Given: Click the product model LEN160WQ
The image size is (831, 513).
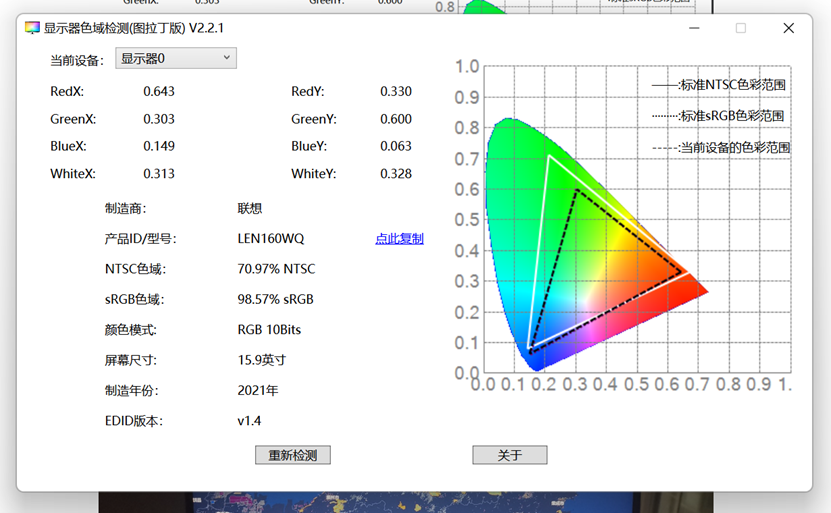Looking at the screenshot, I should coord(271,239).
